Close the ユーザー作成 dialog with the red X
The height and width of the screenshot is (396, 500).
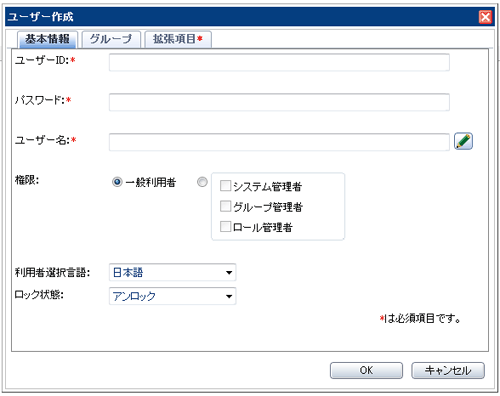pyautogui.click(x=485, y=17)
